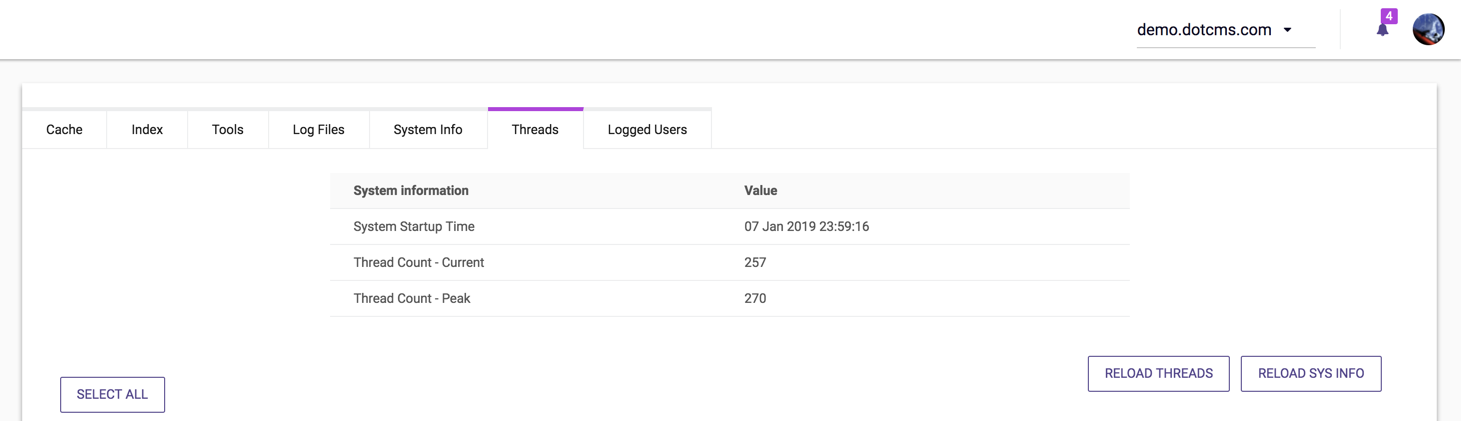Click the Thread Count - Peak row label
Image resolution: width=1461 pixels, height=421 pixels.
click(412, 298)
